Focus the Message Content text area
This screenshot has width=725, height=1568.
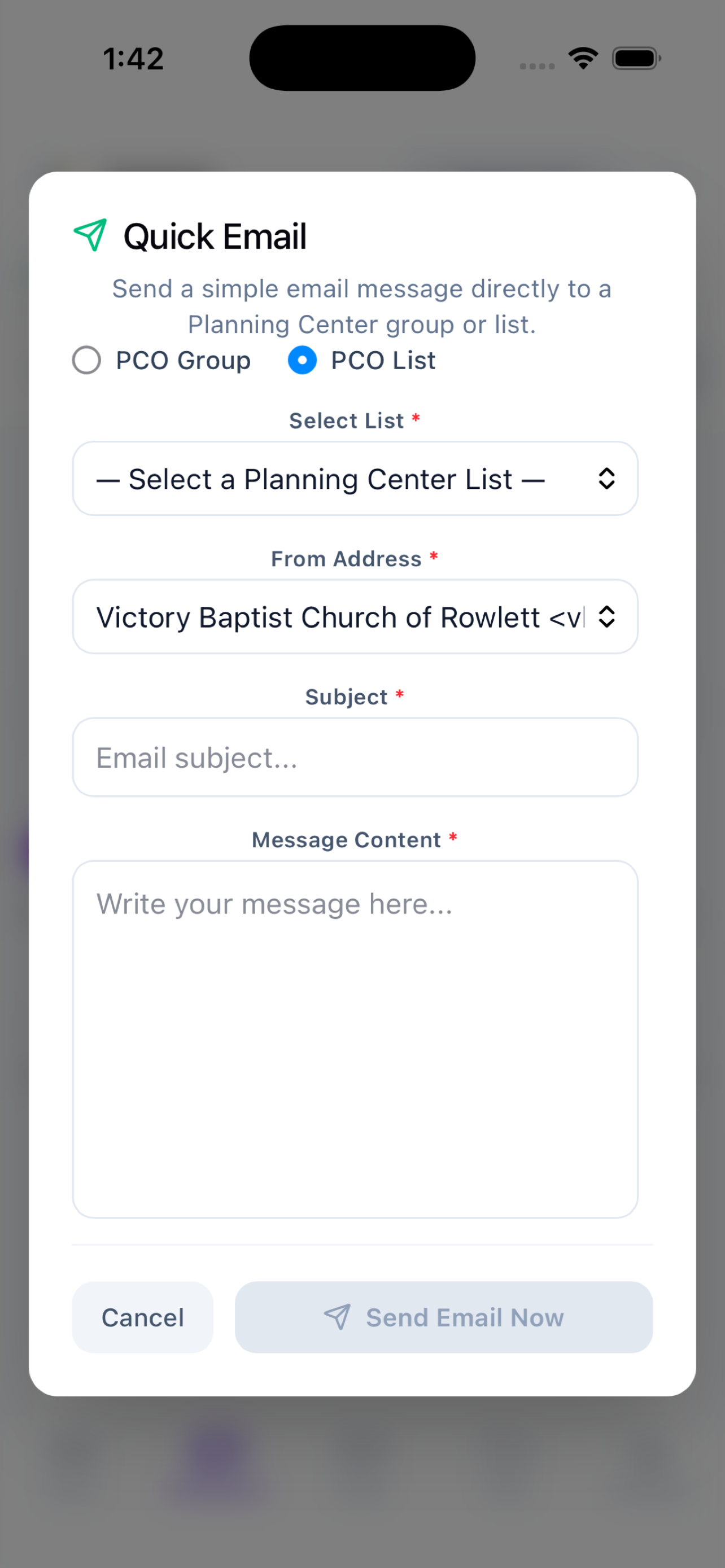pos(355,1039)
